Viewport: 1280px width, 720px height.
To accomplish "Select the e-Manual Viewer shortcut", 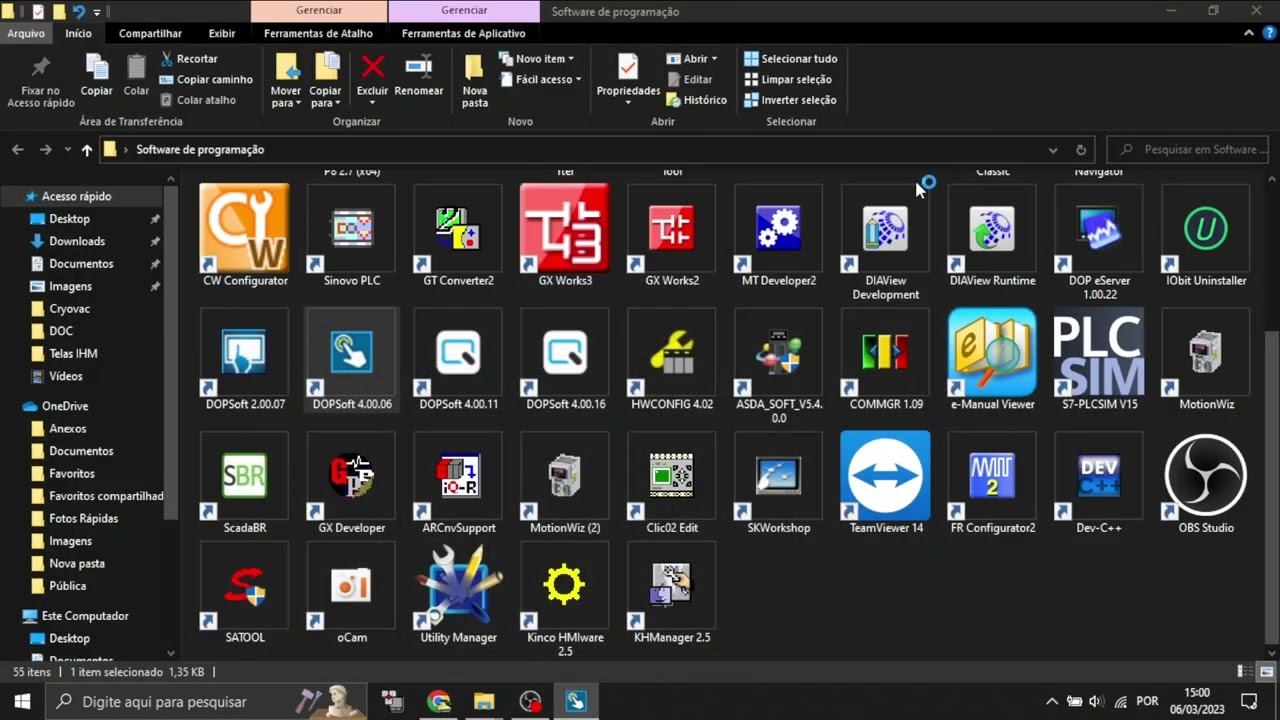I will tap(993, 360).
